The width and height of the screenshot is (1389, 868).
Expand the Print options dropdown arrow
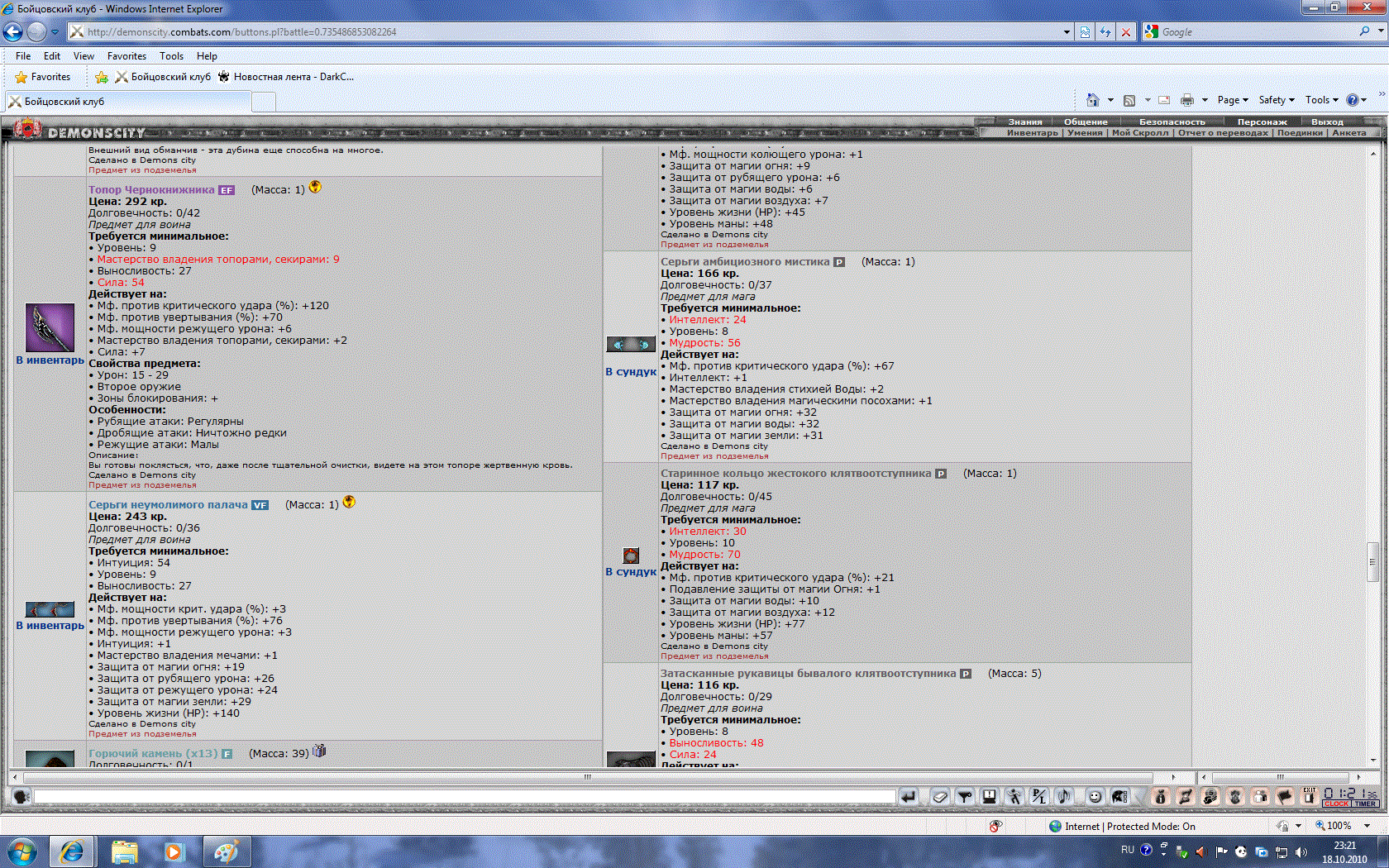(1205, 100)
